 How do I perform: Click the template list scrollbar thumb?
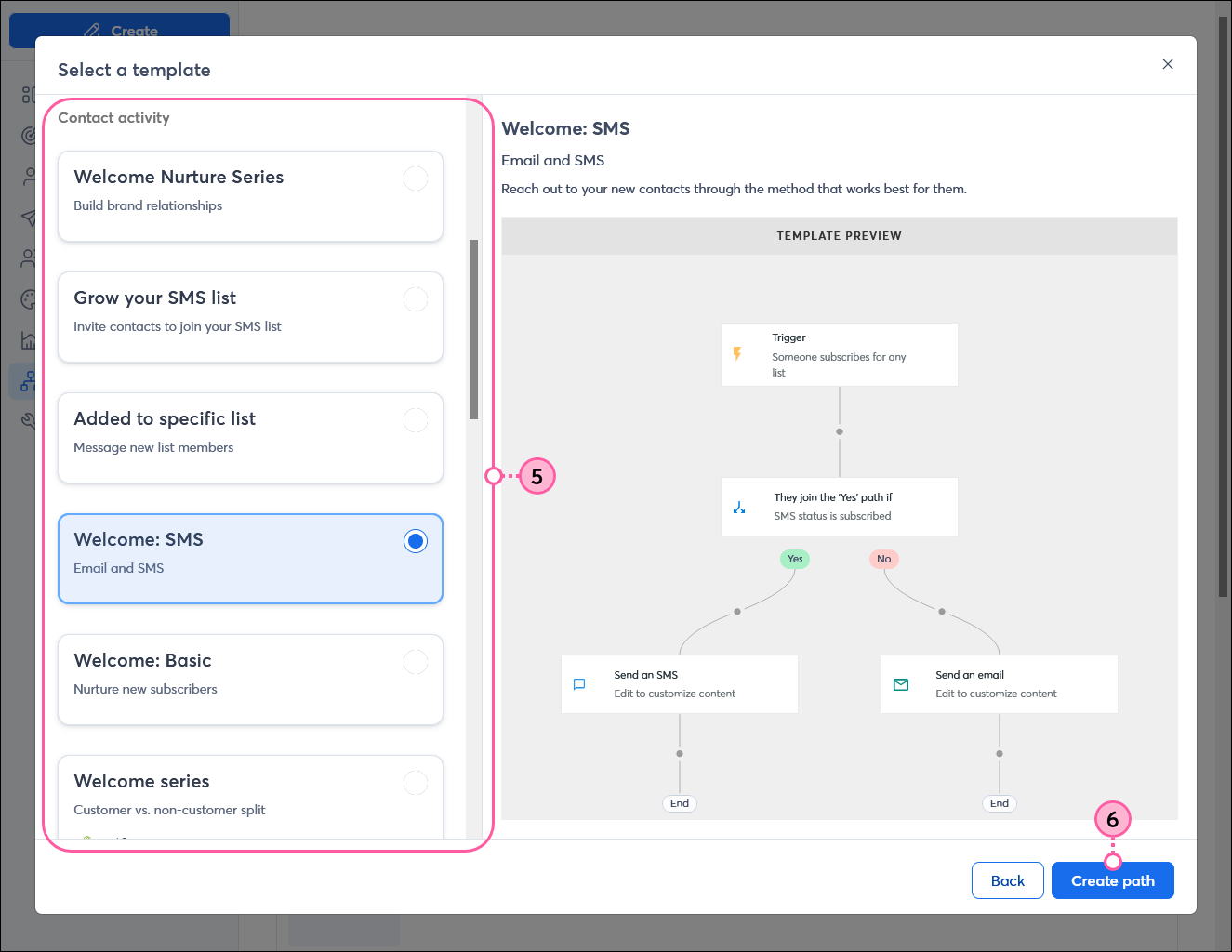tap(474, 330)
